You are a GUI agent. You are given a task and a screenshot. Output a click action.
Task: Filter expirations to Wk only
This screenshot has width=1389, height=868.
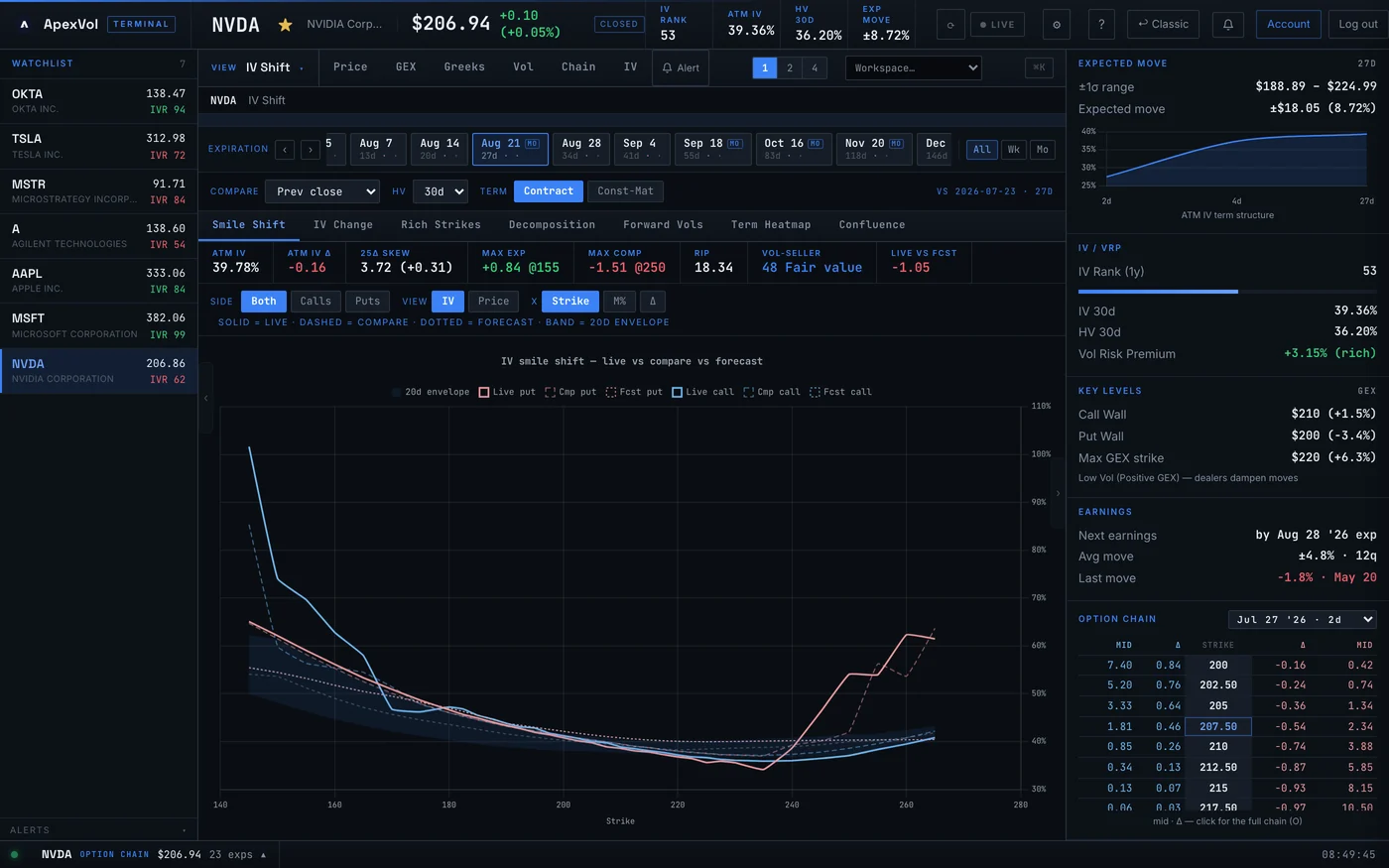[1013, 149]
